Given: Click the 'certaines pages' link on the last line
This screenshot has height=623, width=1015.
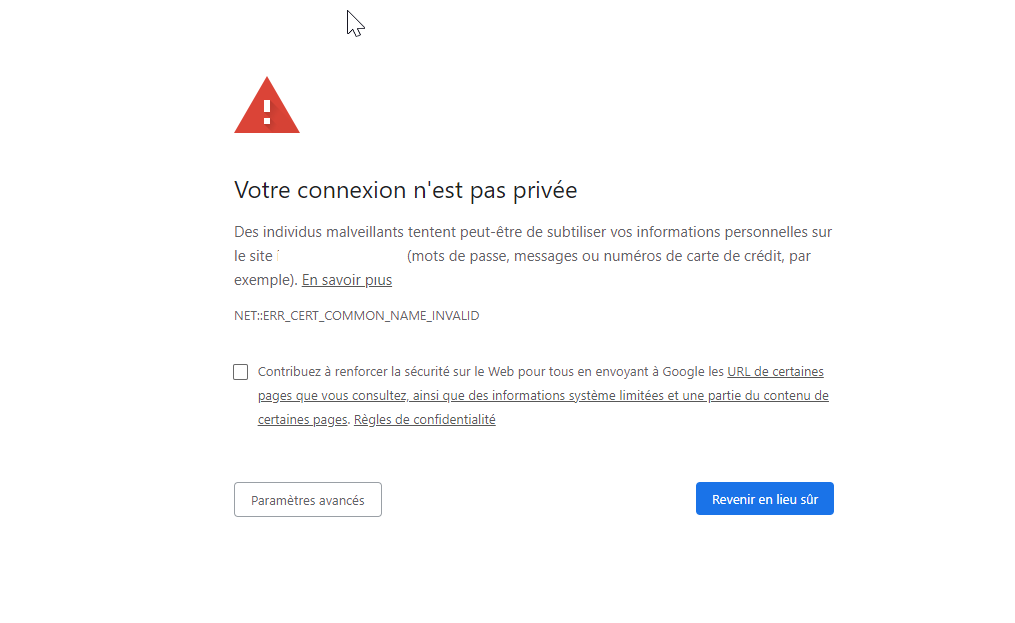Looking at the screenshot, I should pyautogui.click(x=302, y=420).
